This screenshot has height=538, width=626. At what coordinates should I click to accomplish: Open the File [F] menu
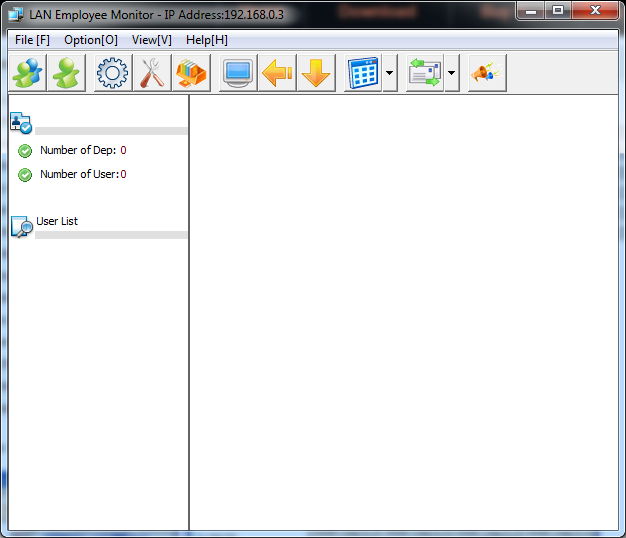[32, 40]
